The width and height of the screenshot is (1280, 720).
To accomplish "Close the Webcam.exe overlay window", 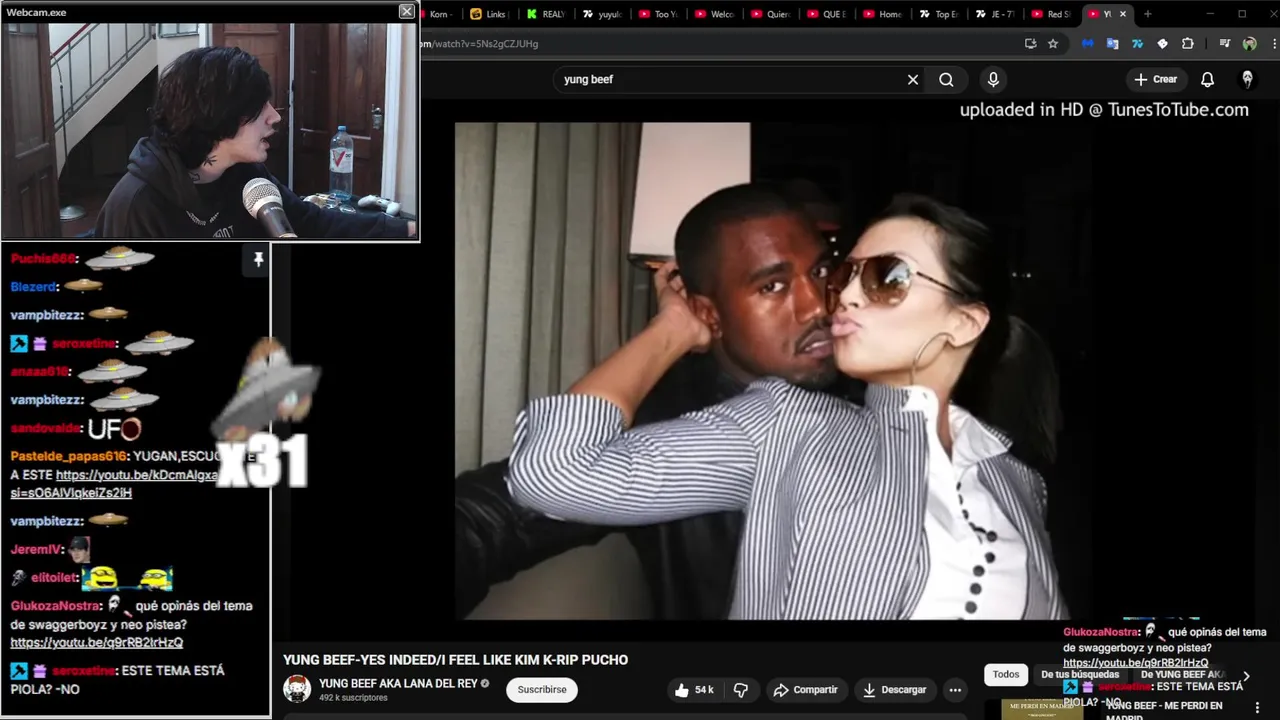I will pyautogui.click(x=406, y=11).
